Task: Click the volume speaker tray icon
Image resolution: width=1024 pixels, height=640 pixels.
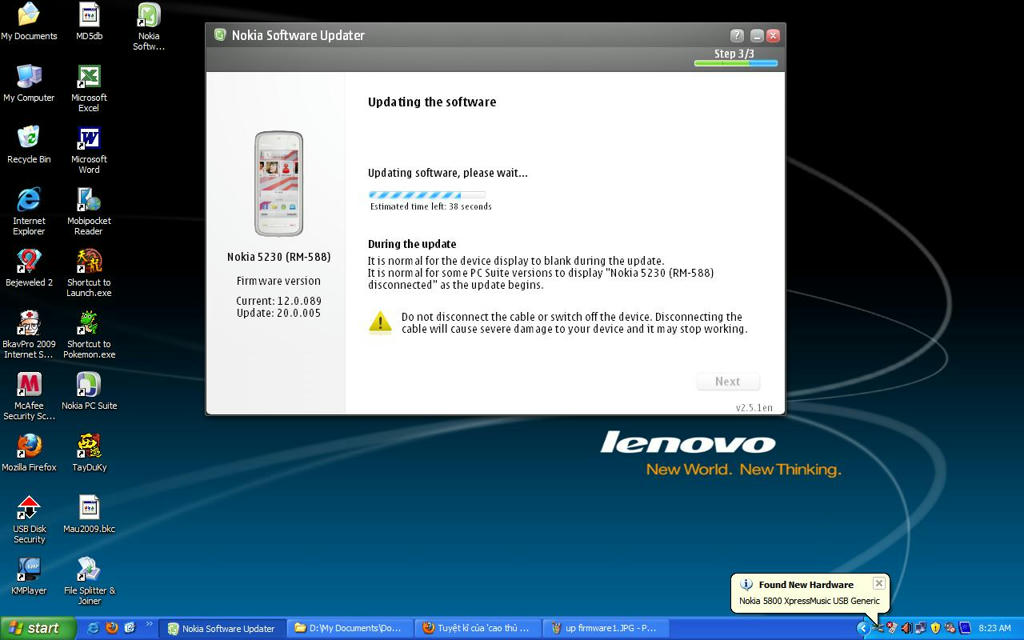Action: pyautogui.click(x=906, y=628)
